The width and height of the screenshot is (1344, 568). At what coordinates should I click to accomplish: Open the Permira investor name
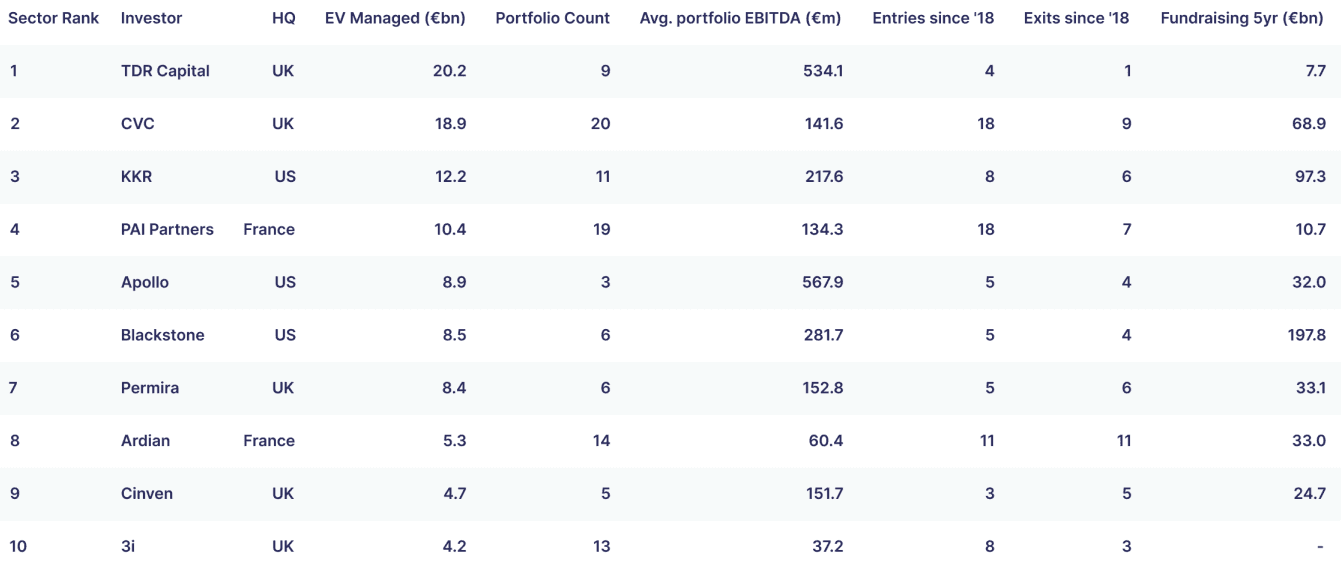[x=150, y=388]
